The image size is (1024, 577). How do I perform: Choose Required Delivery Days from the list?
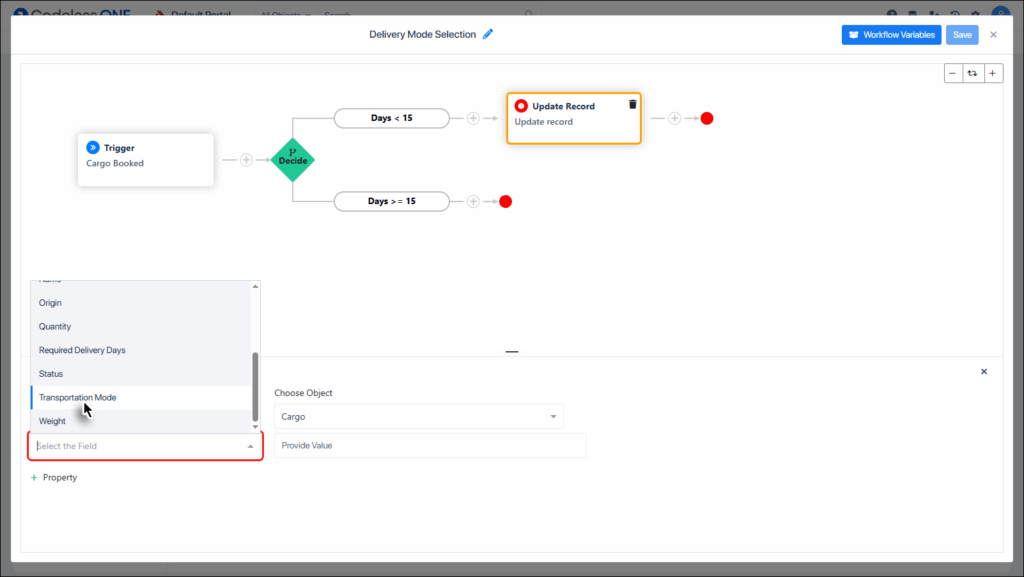[82, 350]
